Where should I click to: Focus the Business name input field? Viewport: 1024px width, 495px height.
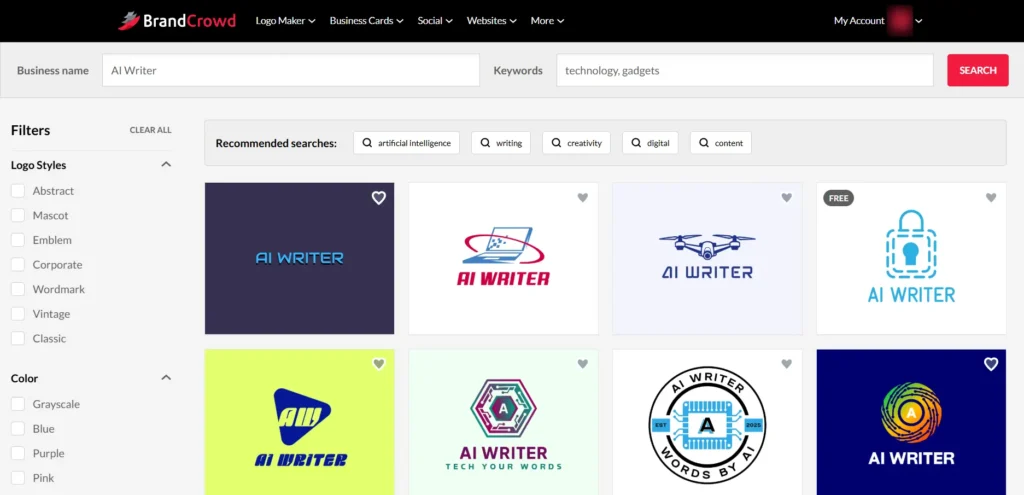pos(291,70)
